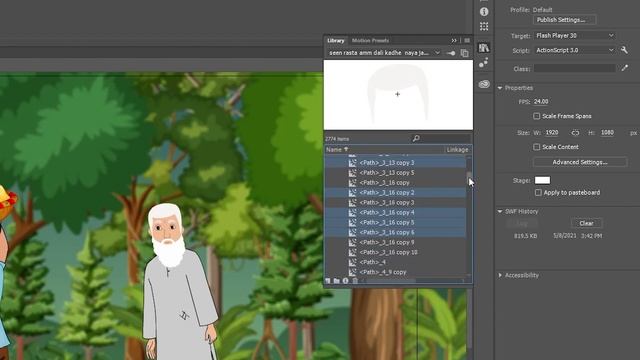Click the stage height value 1080
Screen dimensions: 640x360
click(x=607, y=133)
